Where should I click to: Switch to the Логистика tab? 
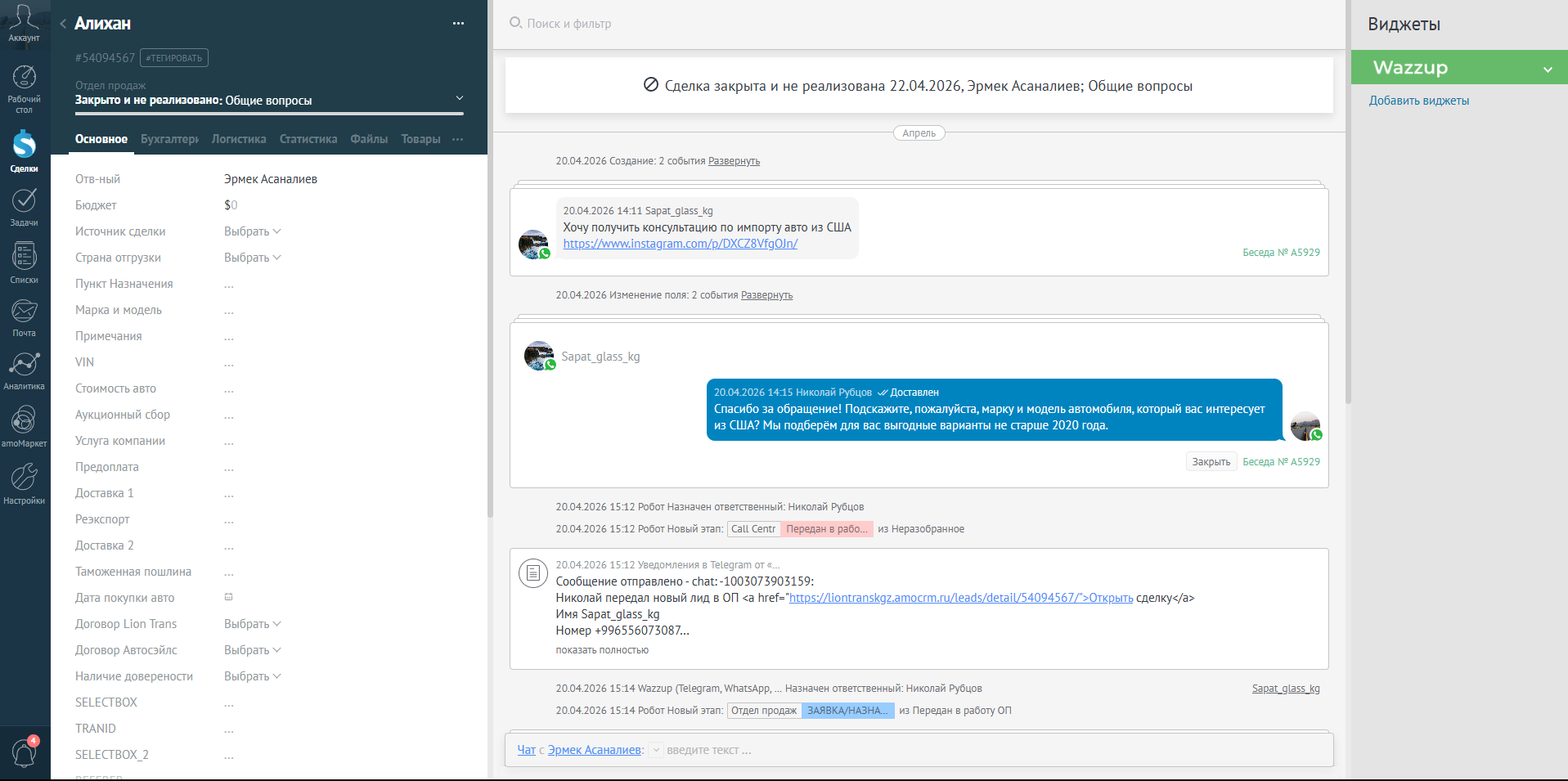click(x=239, y=139)
